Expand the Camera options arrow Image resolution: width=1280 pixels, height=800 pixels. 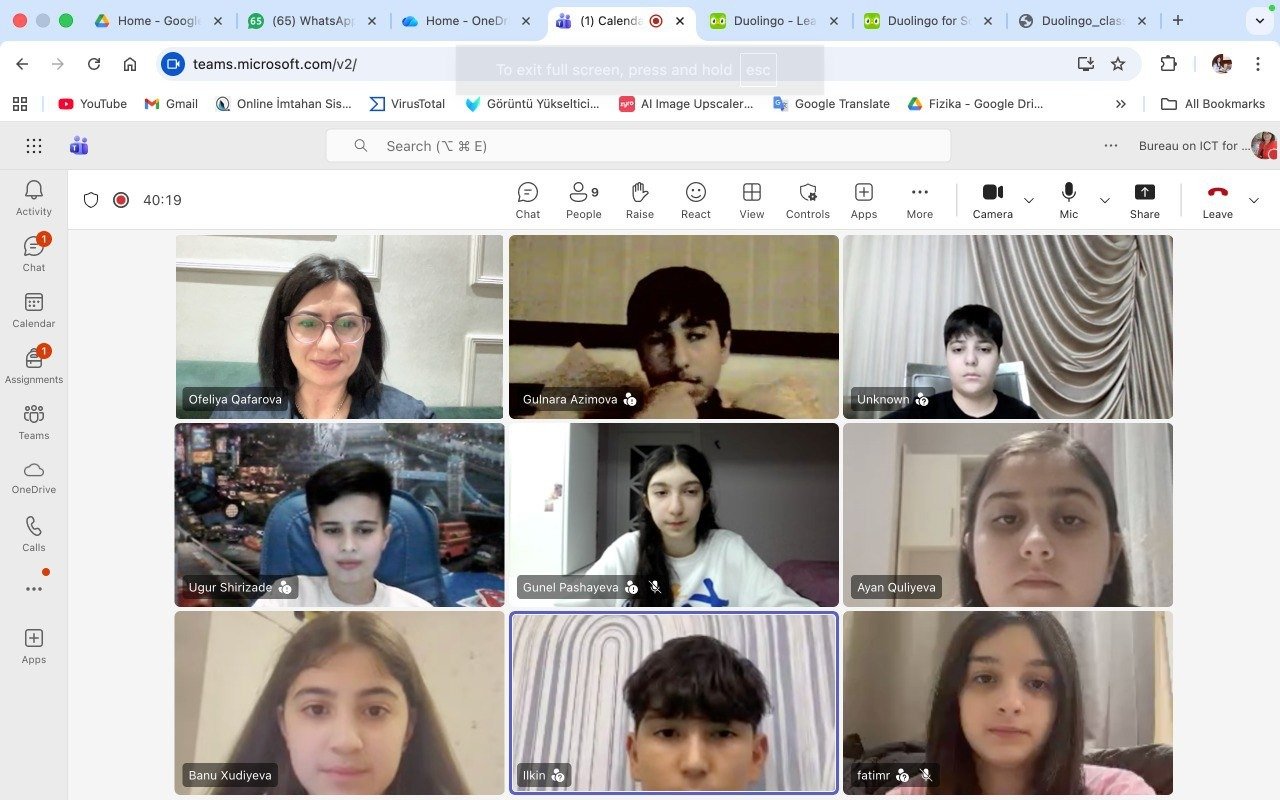click(x=1029, y=201)
